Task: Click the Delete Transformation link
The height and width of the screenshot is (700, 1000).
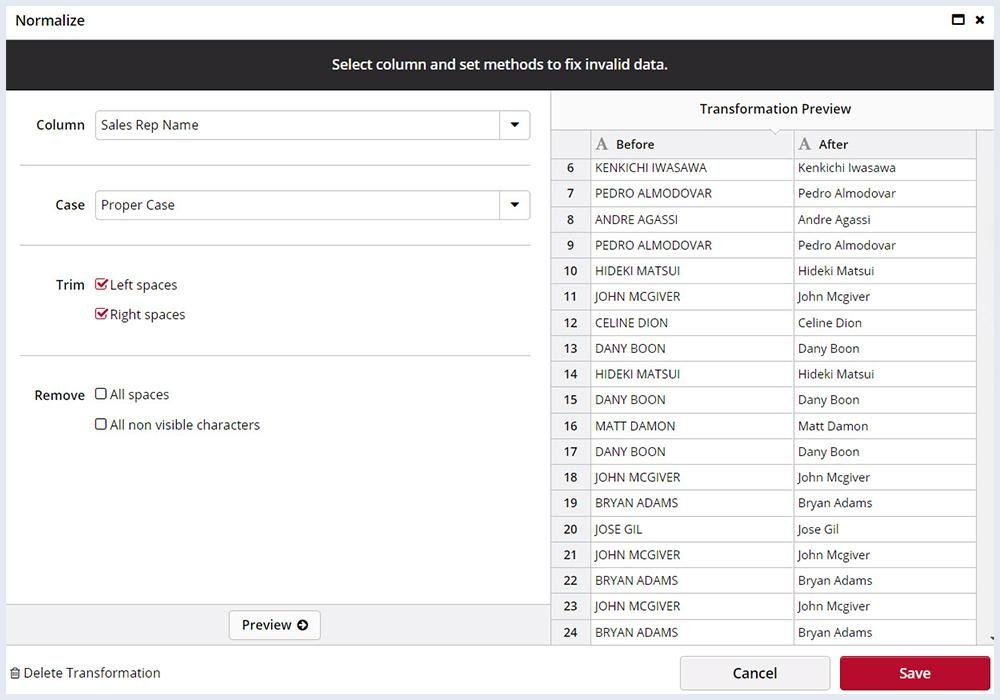Action: coord(92,673)
